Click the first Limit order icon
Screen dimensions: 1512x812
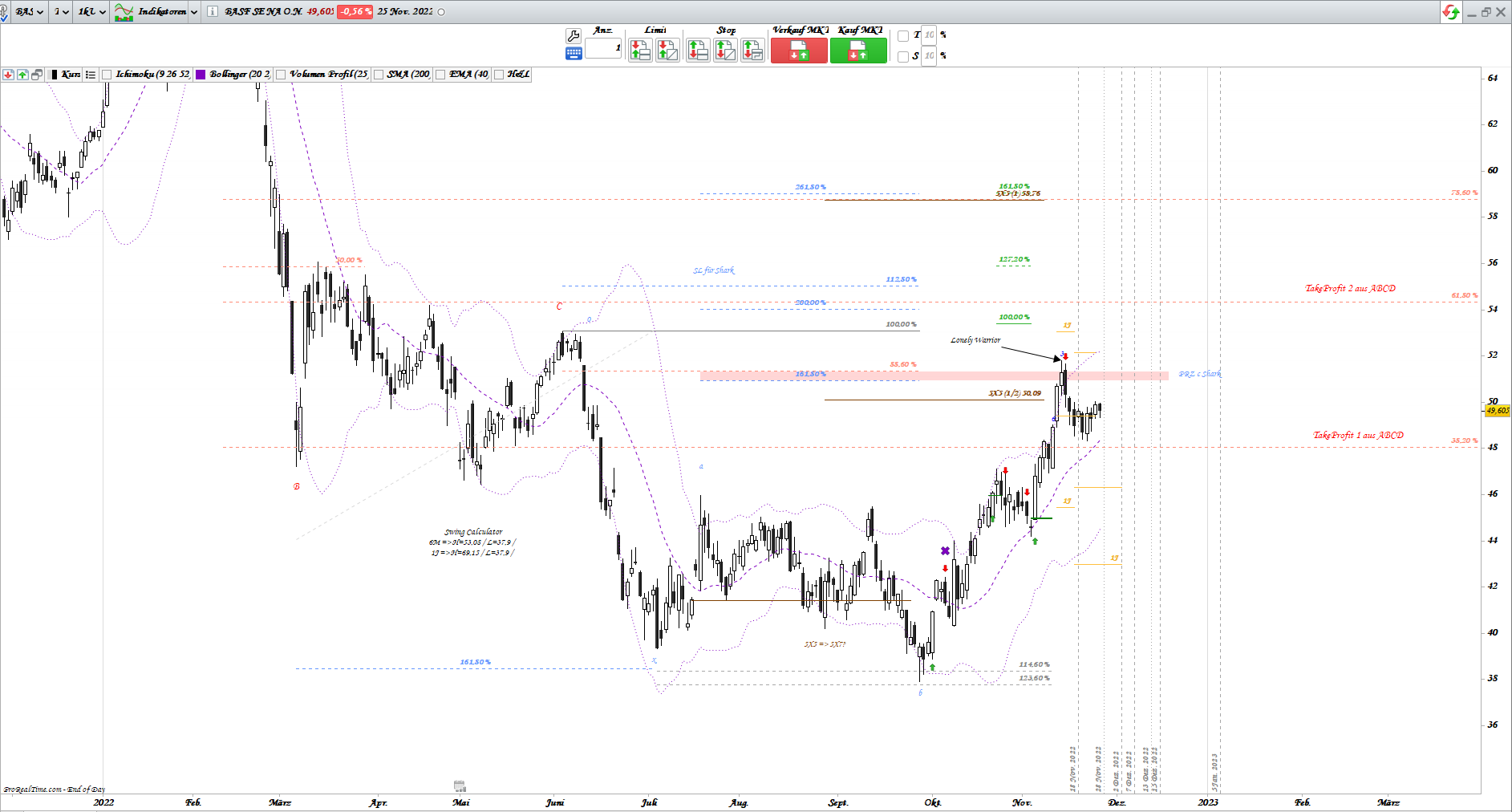point(640,51)
